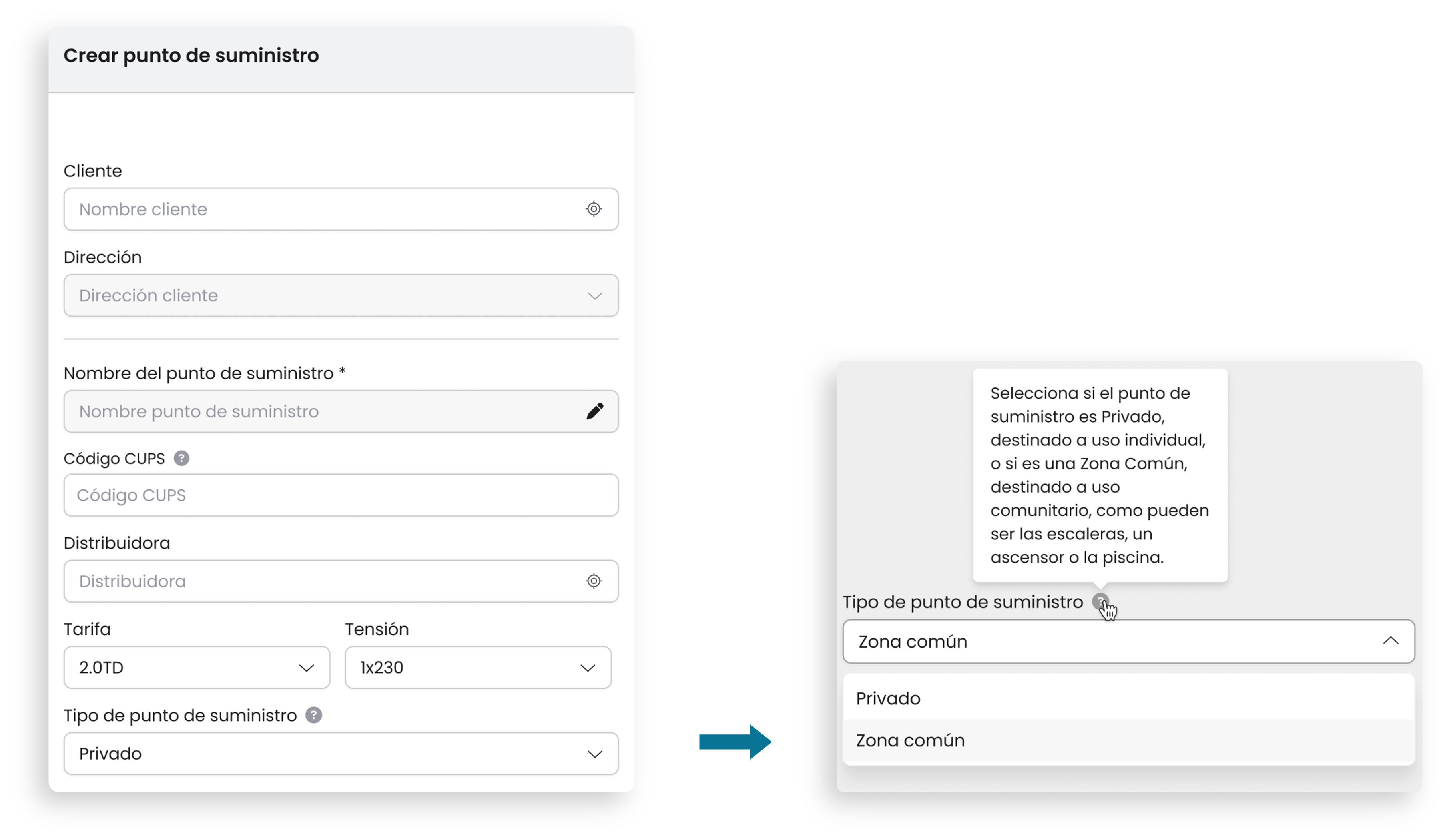Click the up chevron in Zona común selector
The width and height of the screenshot is (1449, 840).
1390,640
